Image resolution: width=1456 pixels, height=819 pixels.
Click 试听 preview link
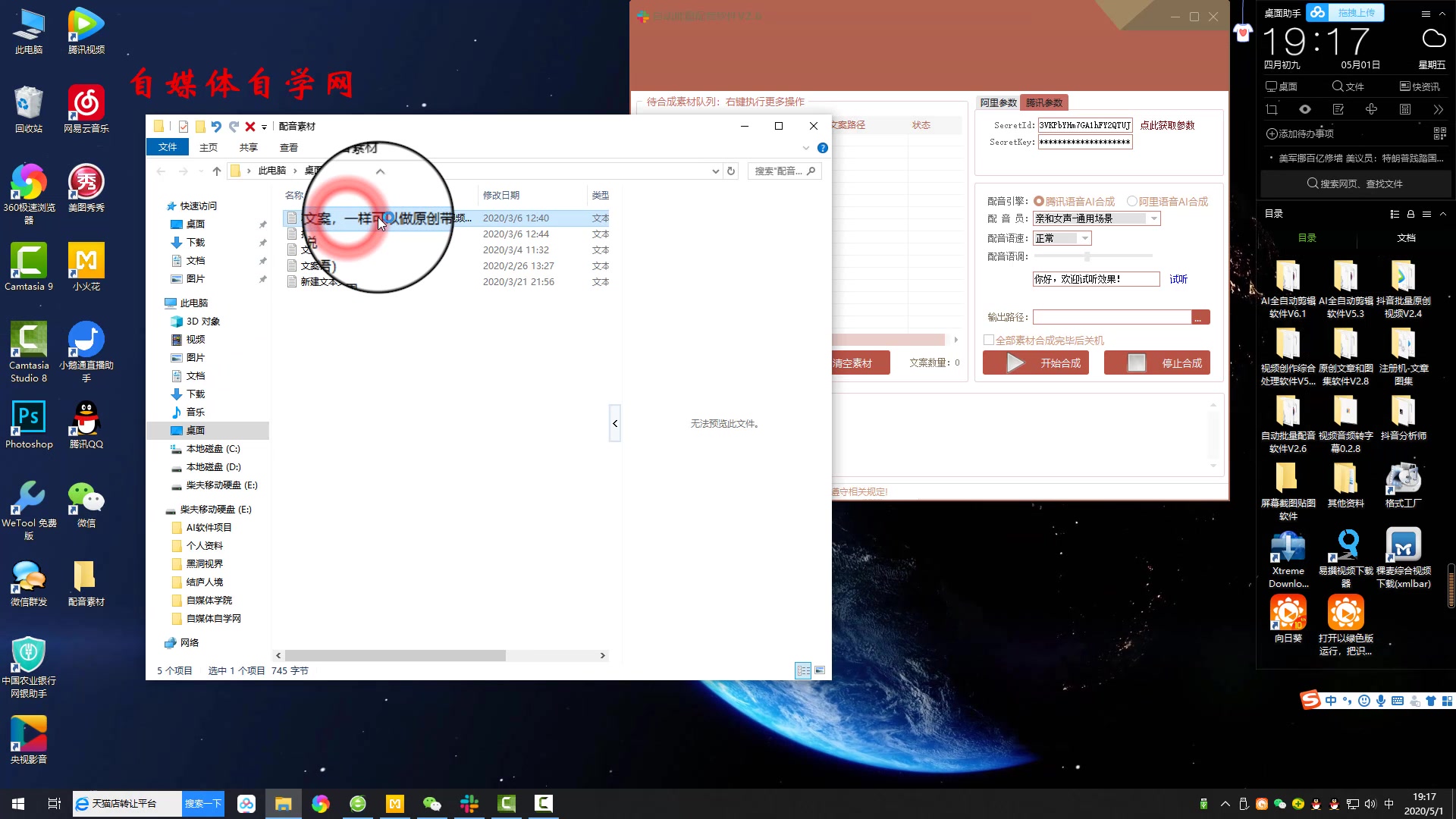point(1178,280)
